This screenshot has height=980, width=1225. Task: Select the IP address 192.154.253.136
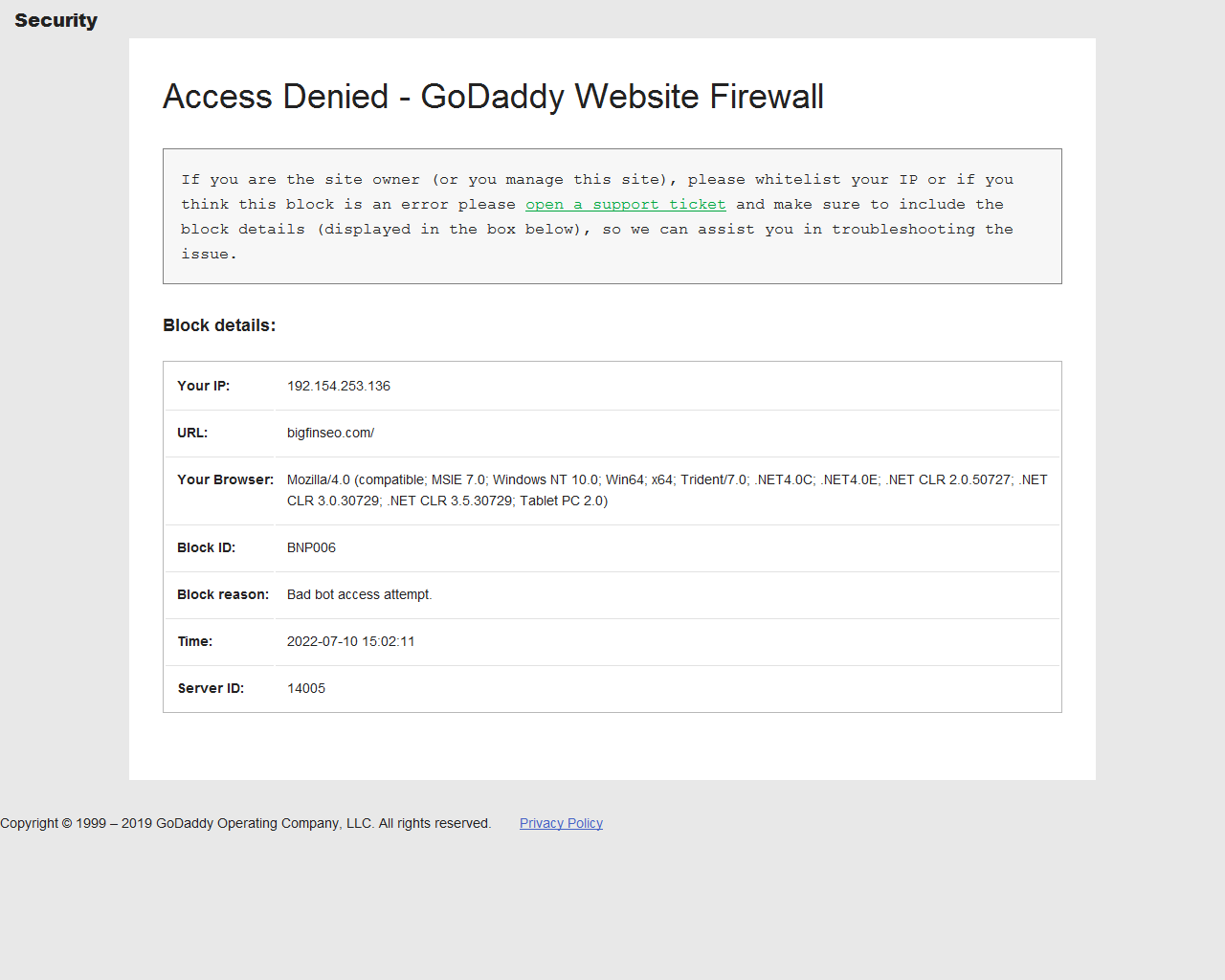click(x=339, y=386)
